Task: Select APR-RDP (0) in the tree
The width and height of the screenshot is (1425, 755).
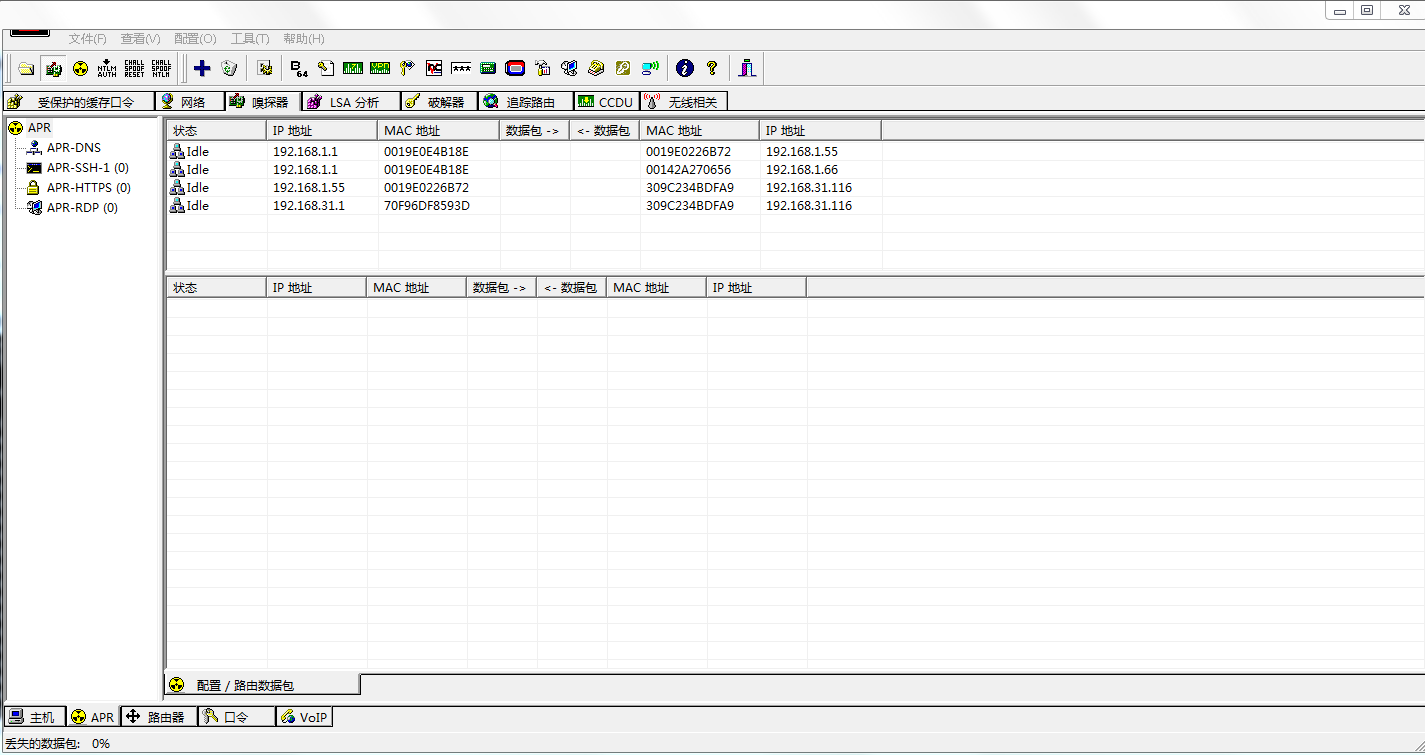Action: [82, 208]
